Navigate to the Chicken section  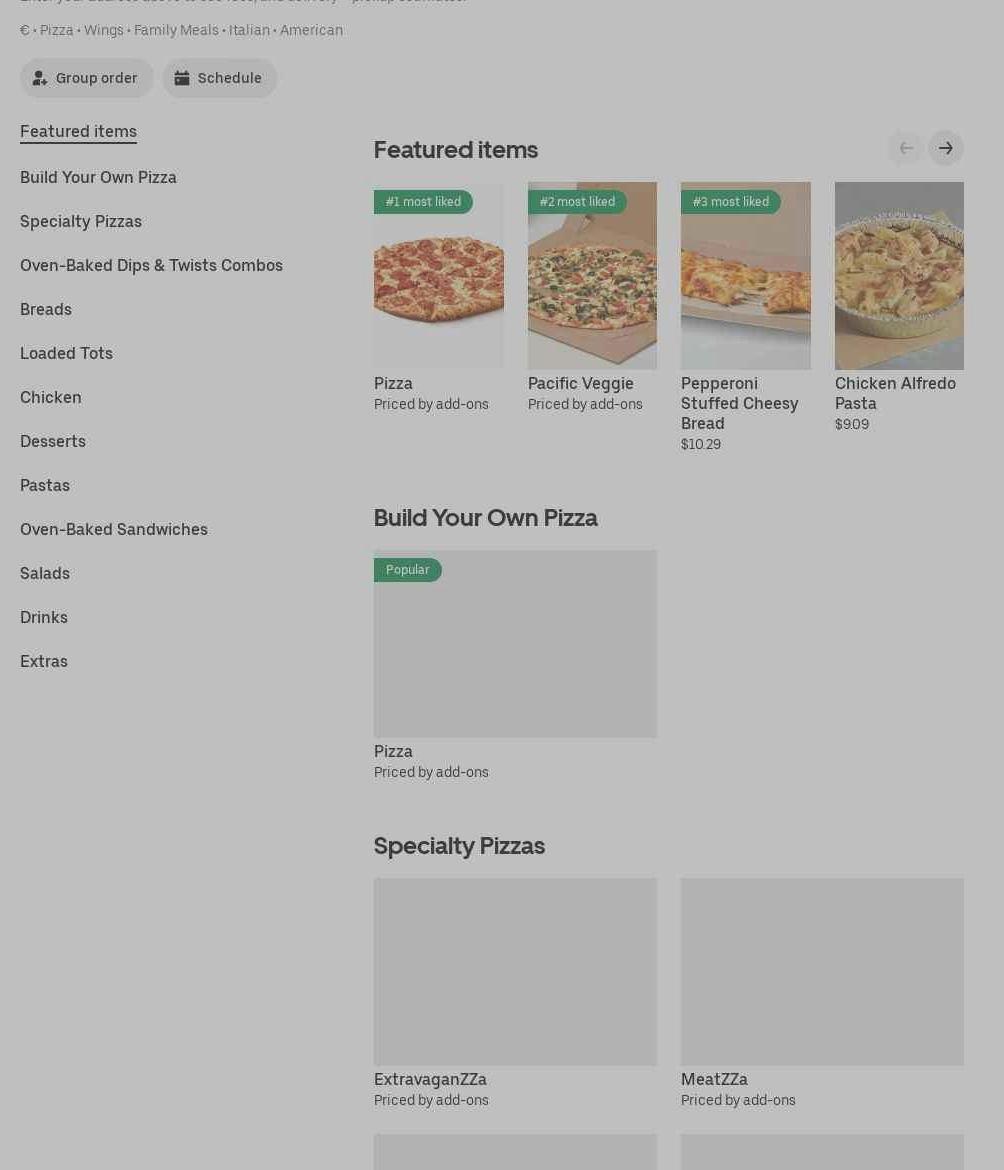tap(51, 397)
